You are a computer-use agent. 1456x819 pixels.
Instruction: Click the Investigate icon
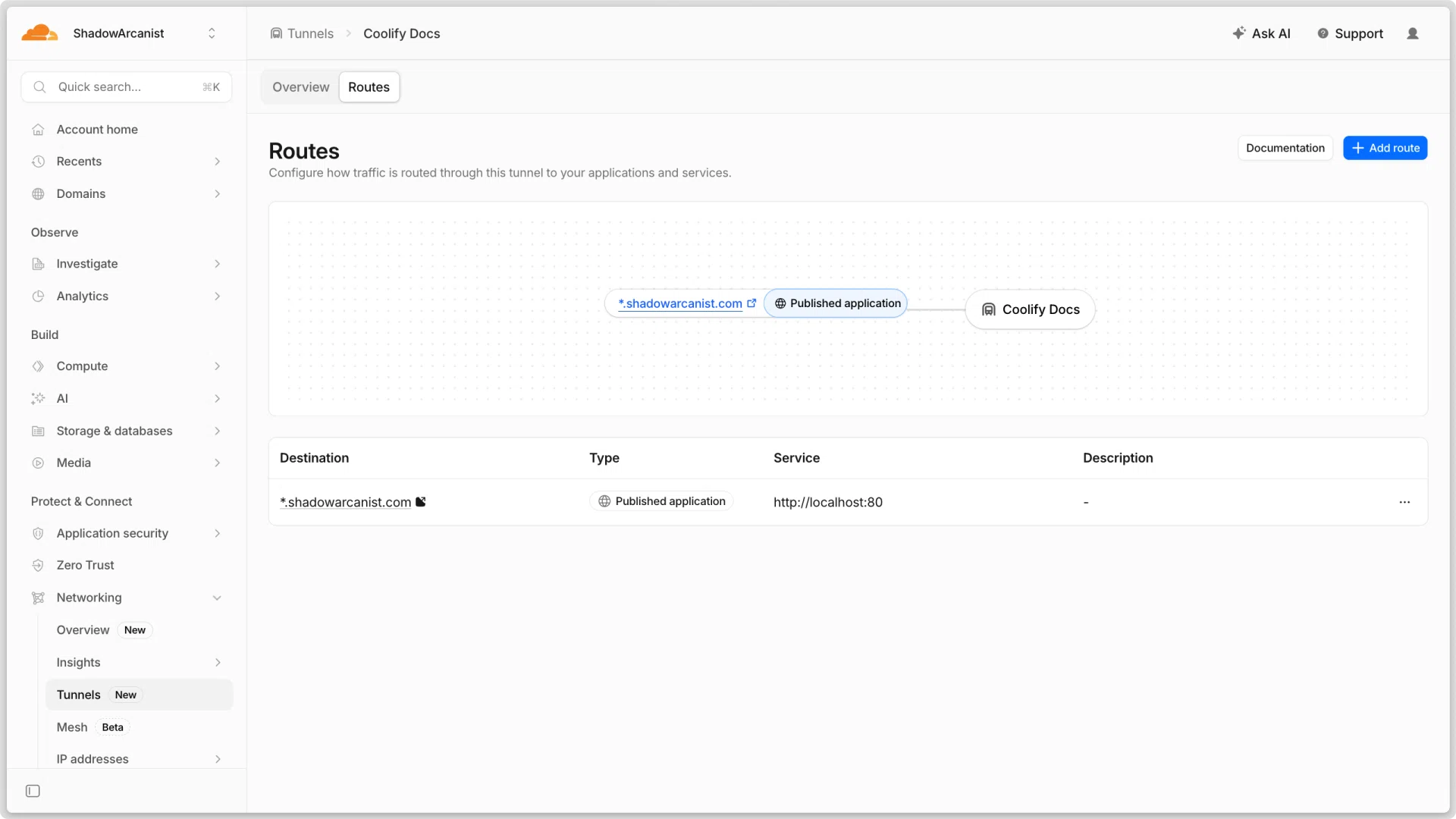(x=38, y=264)
